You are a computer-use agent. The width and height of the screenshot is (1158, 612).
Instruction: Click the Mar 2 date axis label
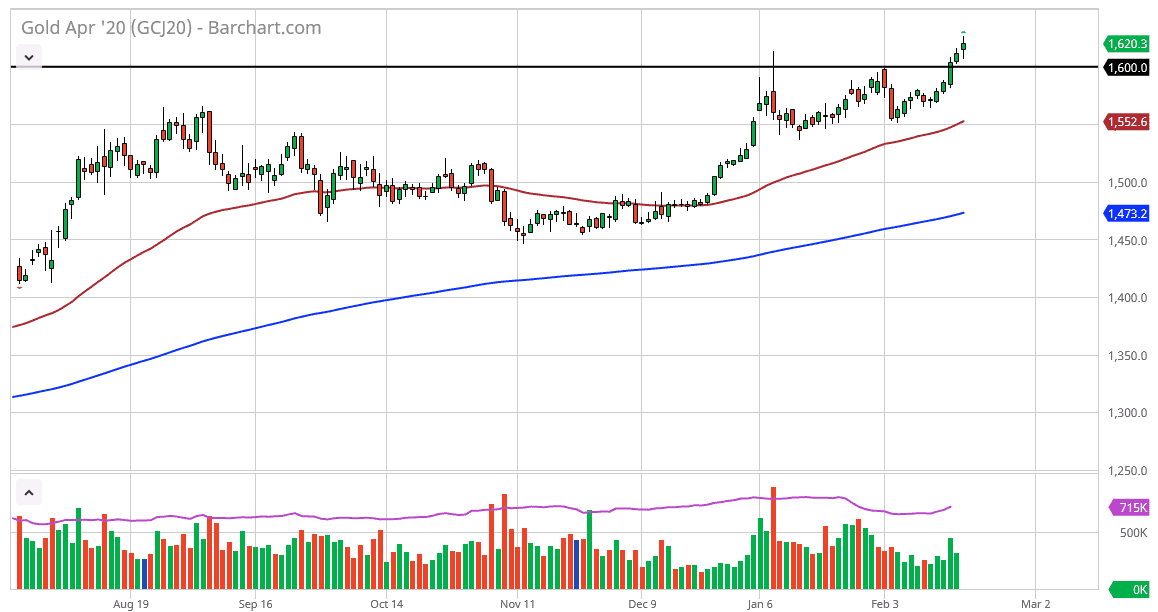[x=1035, y=604]
